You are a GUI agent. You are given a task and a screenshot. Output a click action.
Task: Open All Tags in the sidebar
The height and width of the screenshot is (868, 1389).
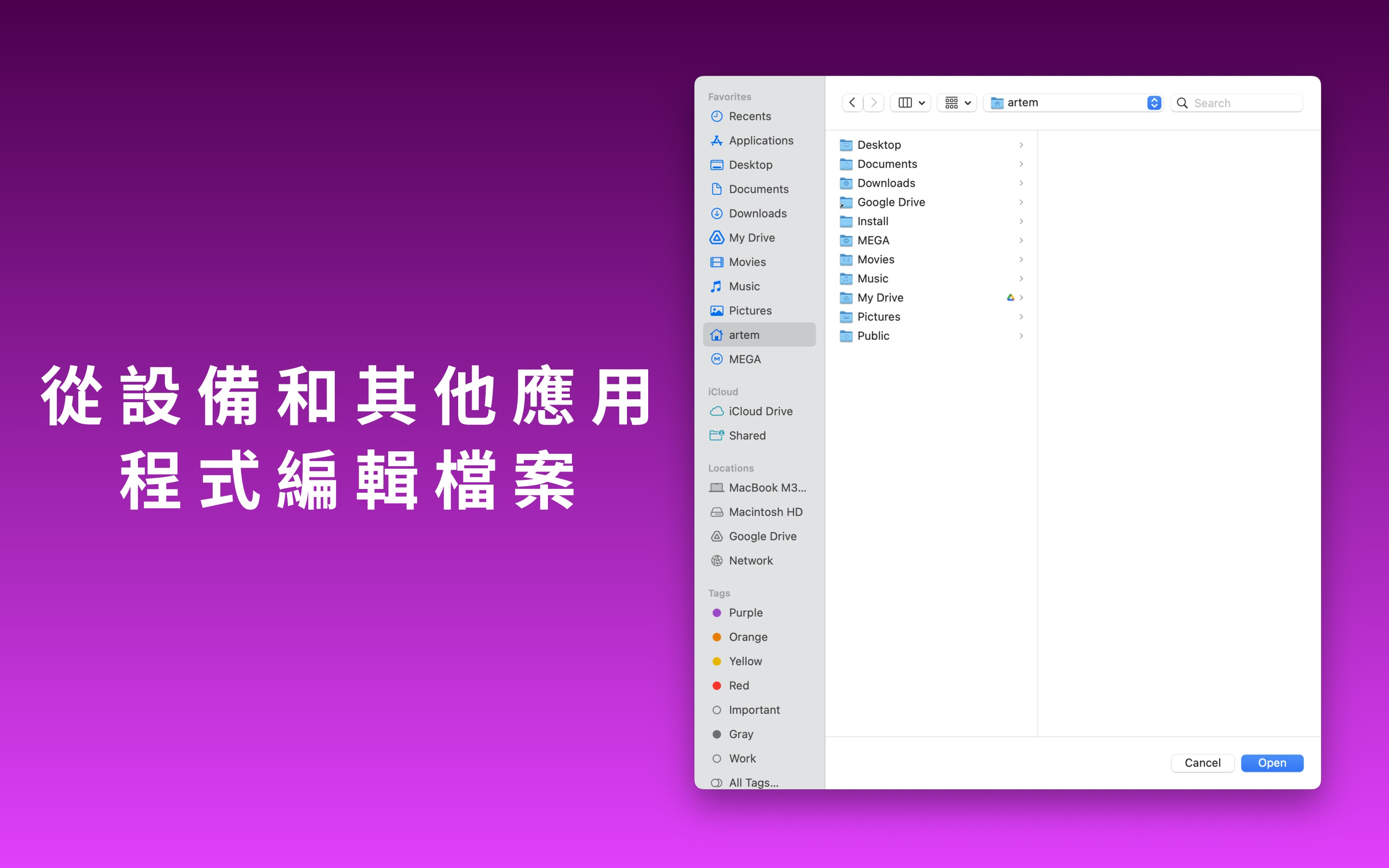click(x=759, y=783)
